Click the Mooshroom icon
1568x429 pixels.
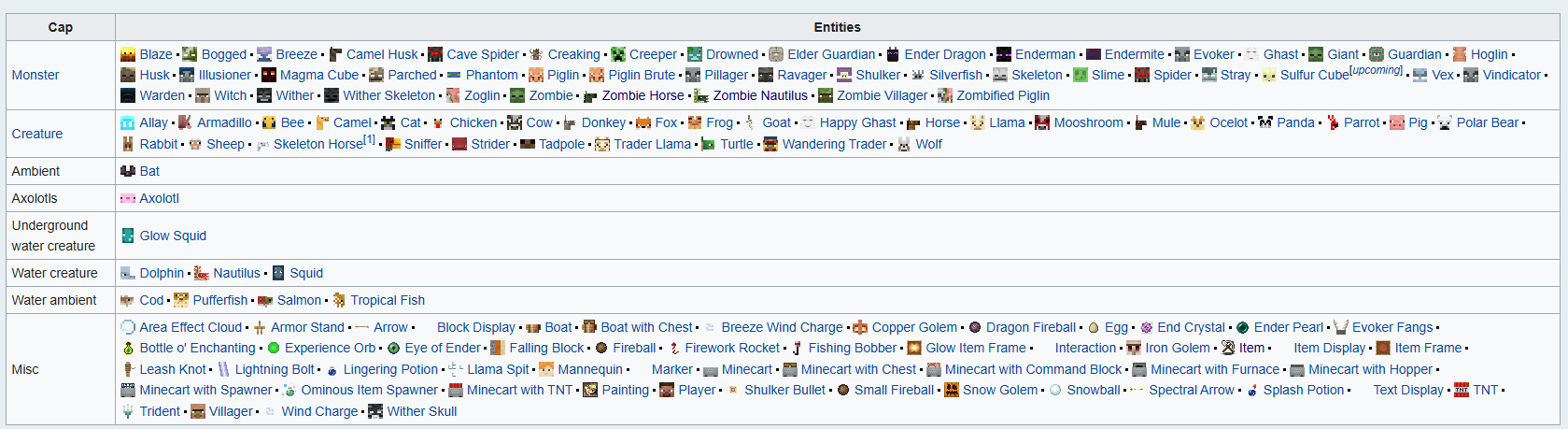pyautogui.click(x=1042, y=122)
